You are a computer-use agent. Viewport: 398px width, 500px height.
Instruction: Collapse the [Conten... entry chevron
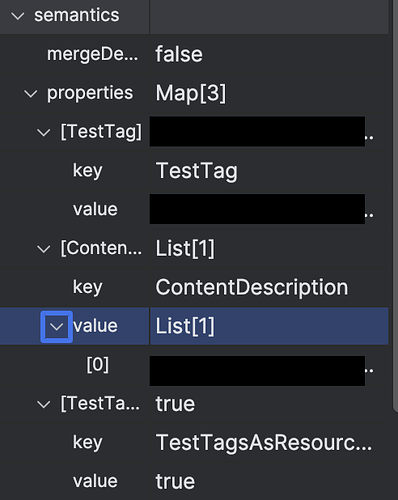click(x=44, y=249)
